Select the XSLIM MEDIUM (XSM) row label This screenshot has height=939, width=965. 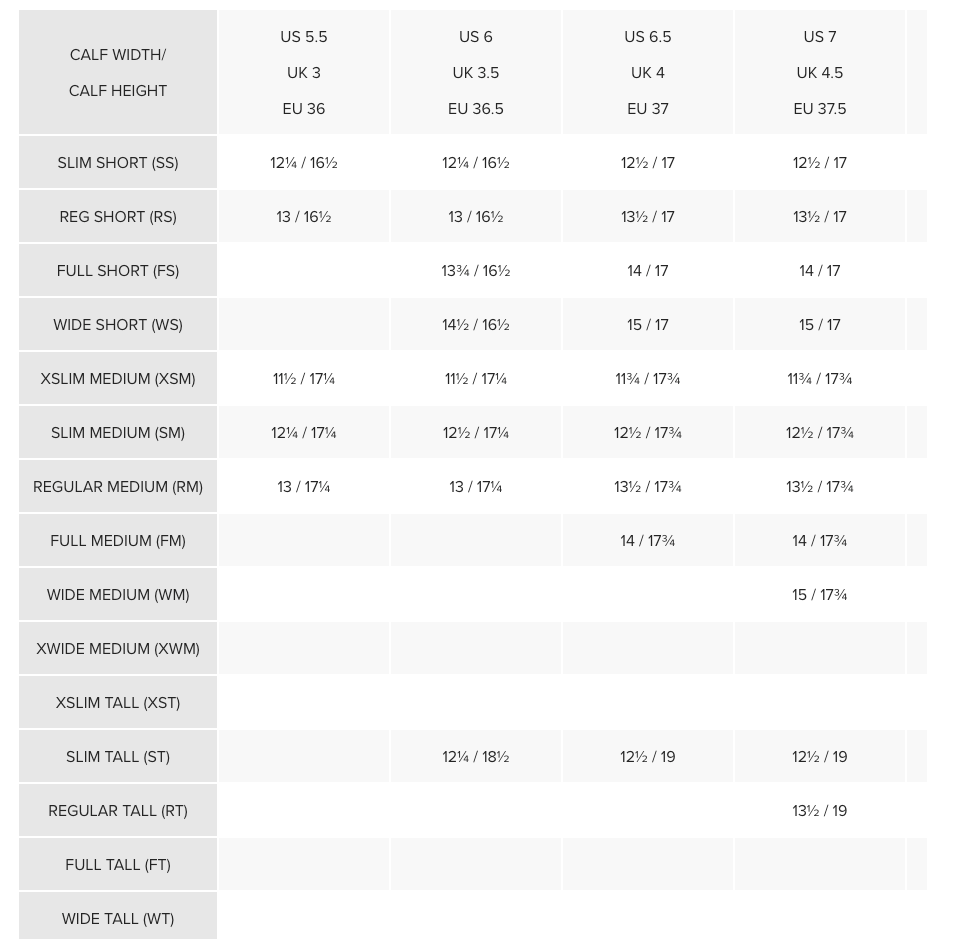(118, 379)
